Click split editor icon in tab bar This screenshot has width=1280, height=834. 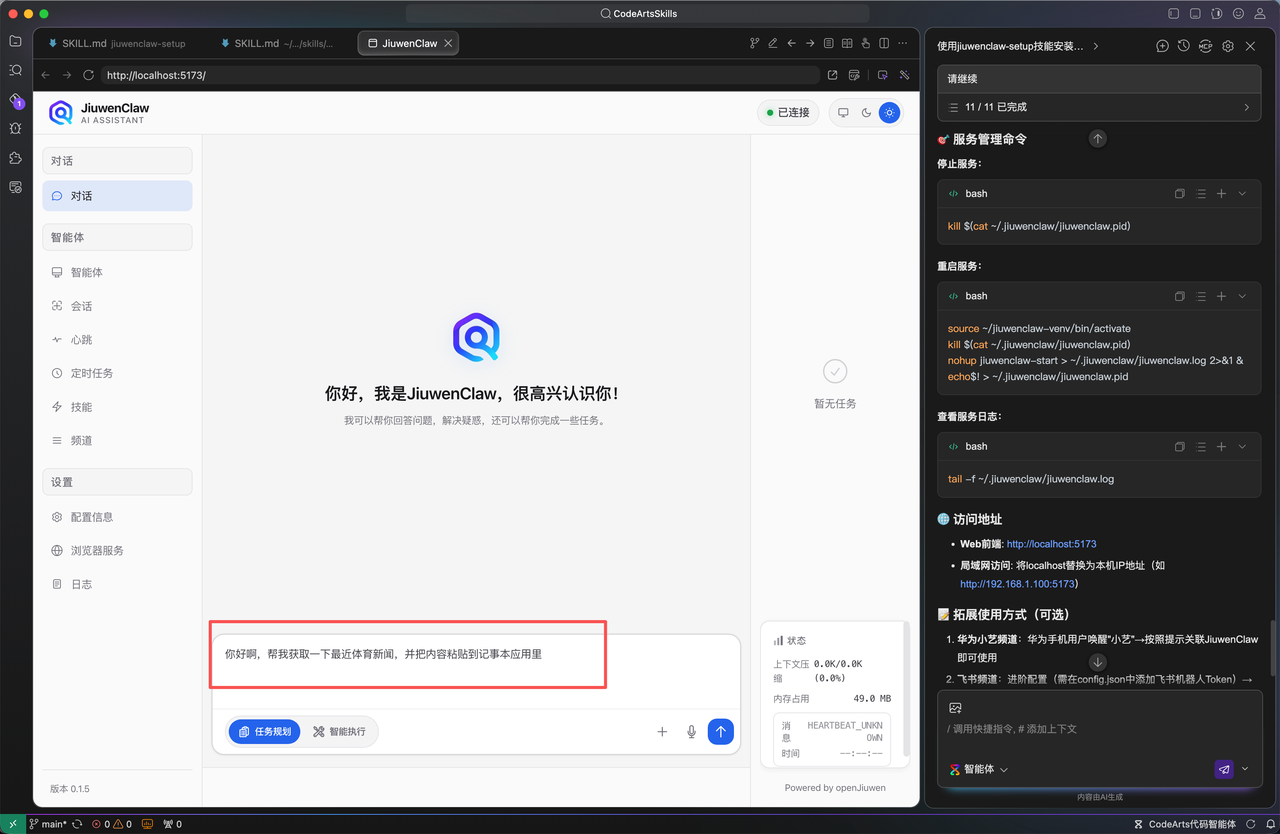[884, 43]
